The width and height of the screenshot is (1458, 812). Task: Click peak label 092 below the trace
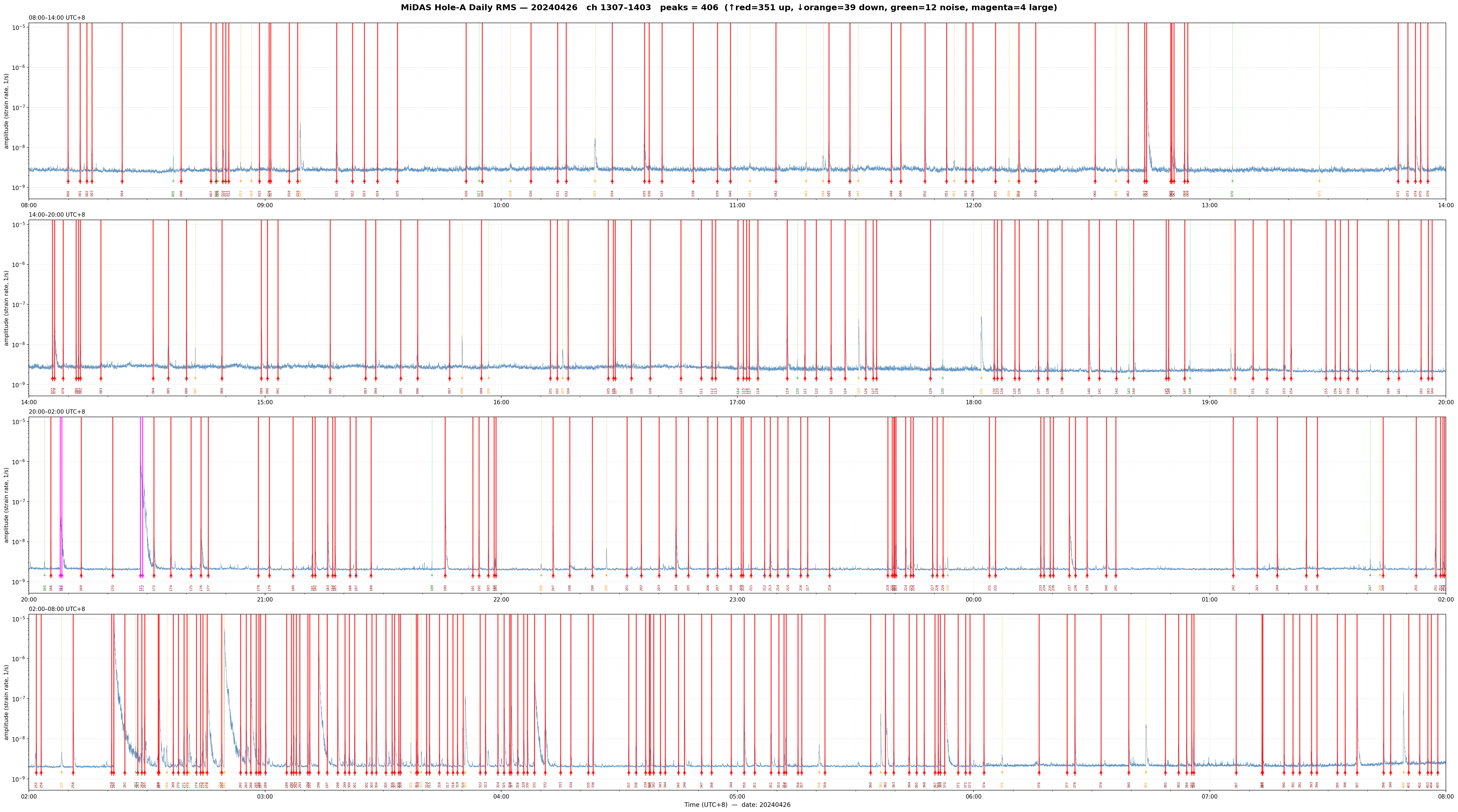tap(330, 391)
